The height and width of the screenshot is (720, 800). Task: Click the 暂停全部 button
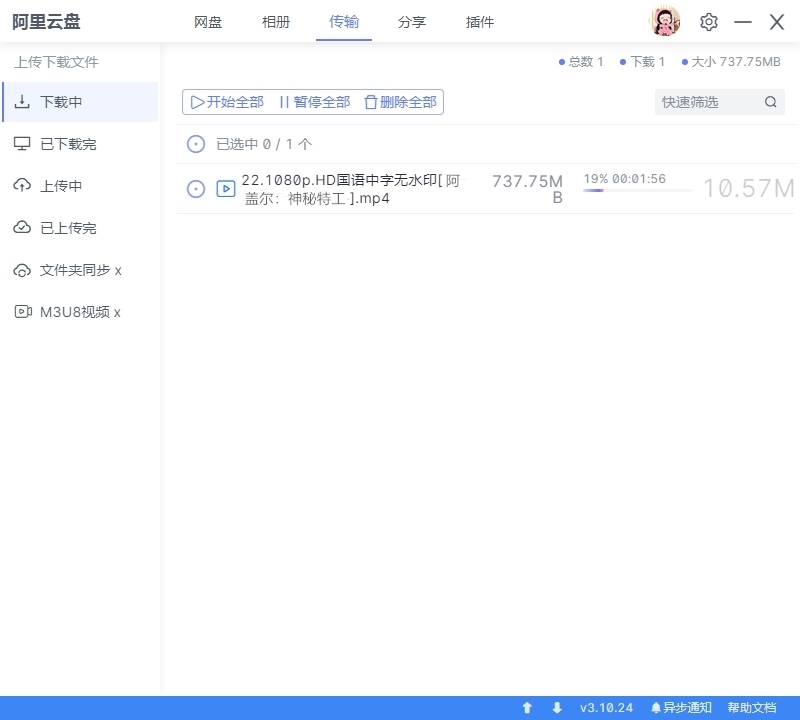click(x=314, y=102)
